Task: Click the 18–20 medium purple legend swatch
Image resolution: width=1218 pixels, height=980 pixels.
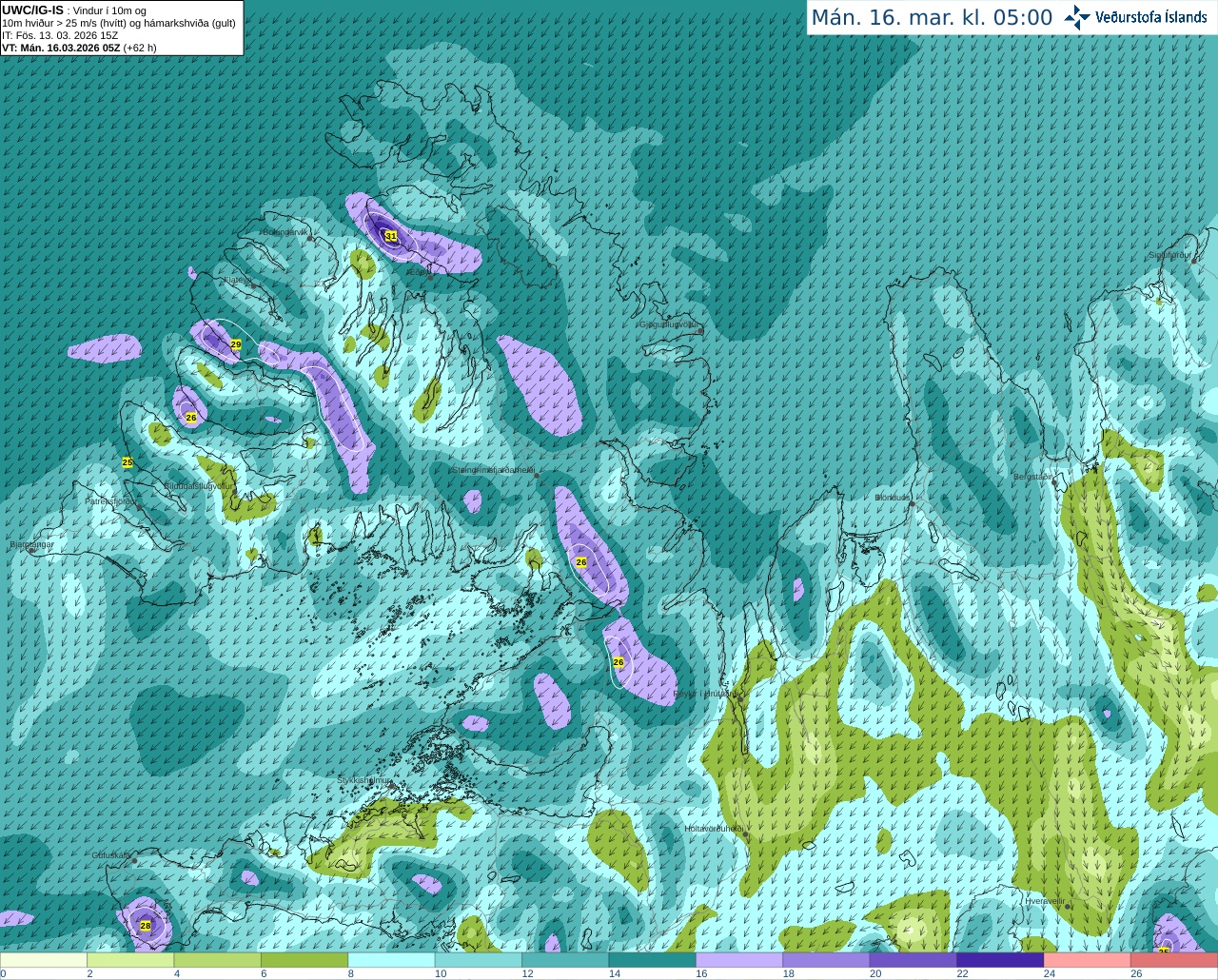Action: coord(827,960)
